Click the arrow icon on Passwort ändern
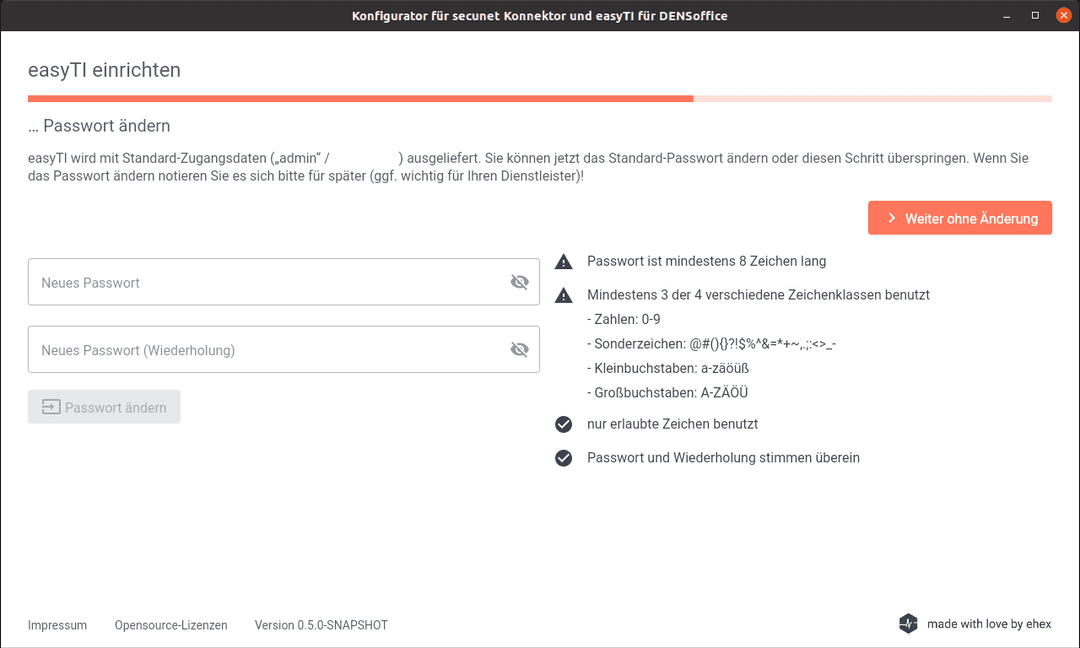Viewport: 1080px width, 648px height. click(x=50, y=407)
